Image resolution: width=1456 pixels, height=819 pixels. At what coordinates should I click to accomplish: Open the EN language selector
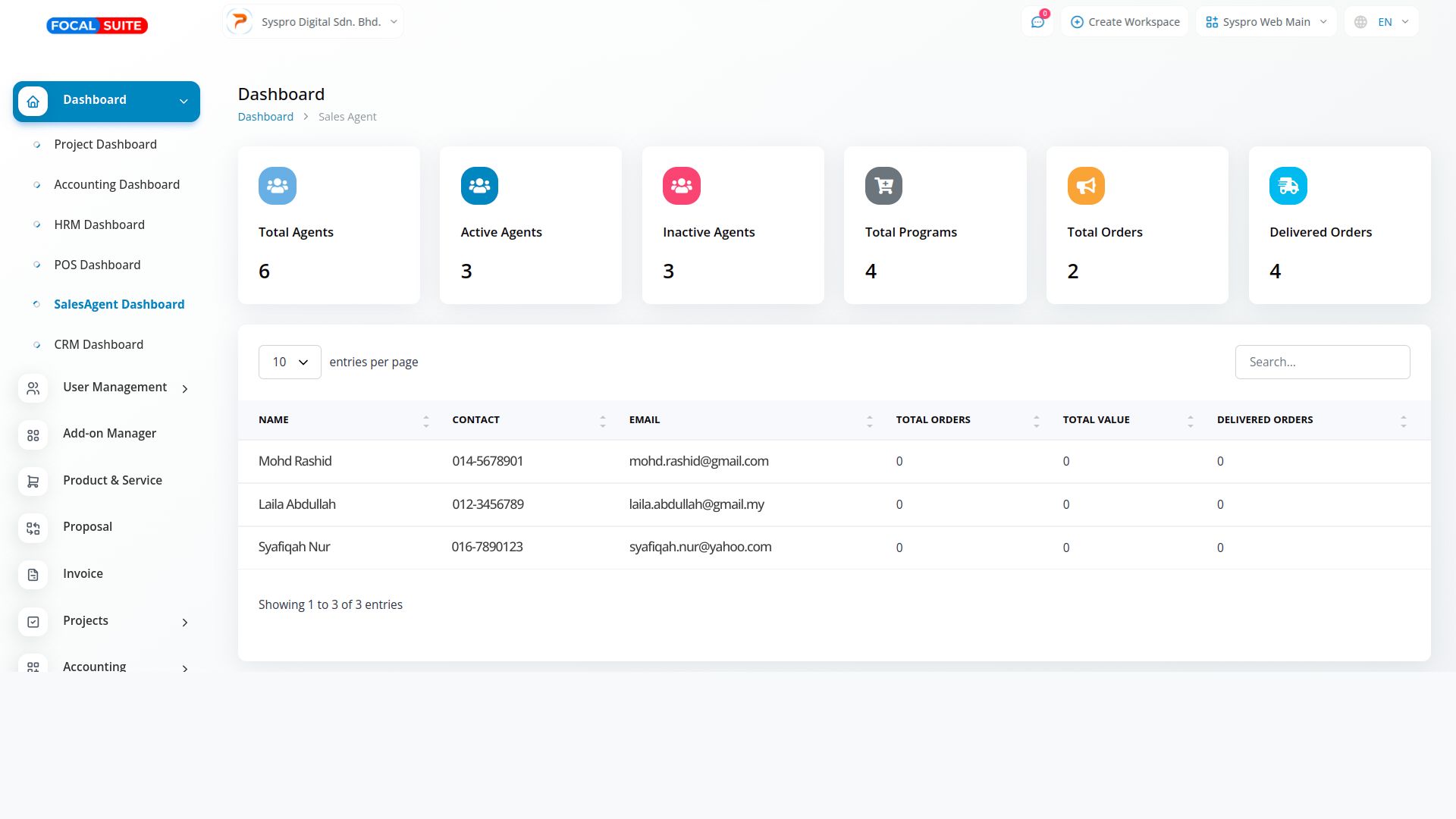(1382, 22)
